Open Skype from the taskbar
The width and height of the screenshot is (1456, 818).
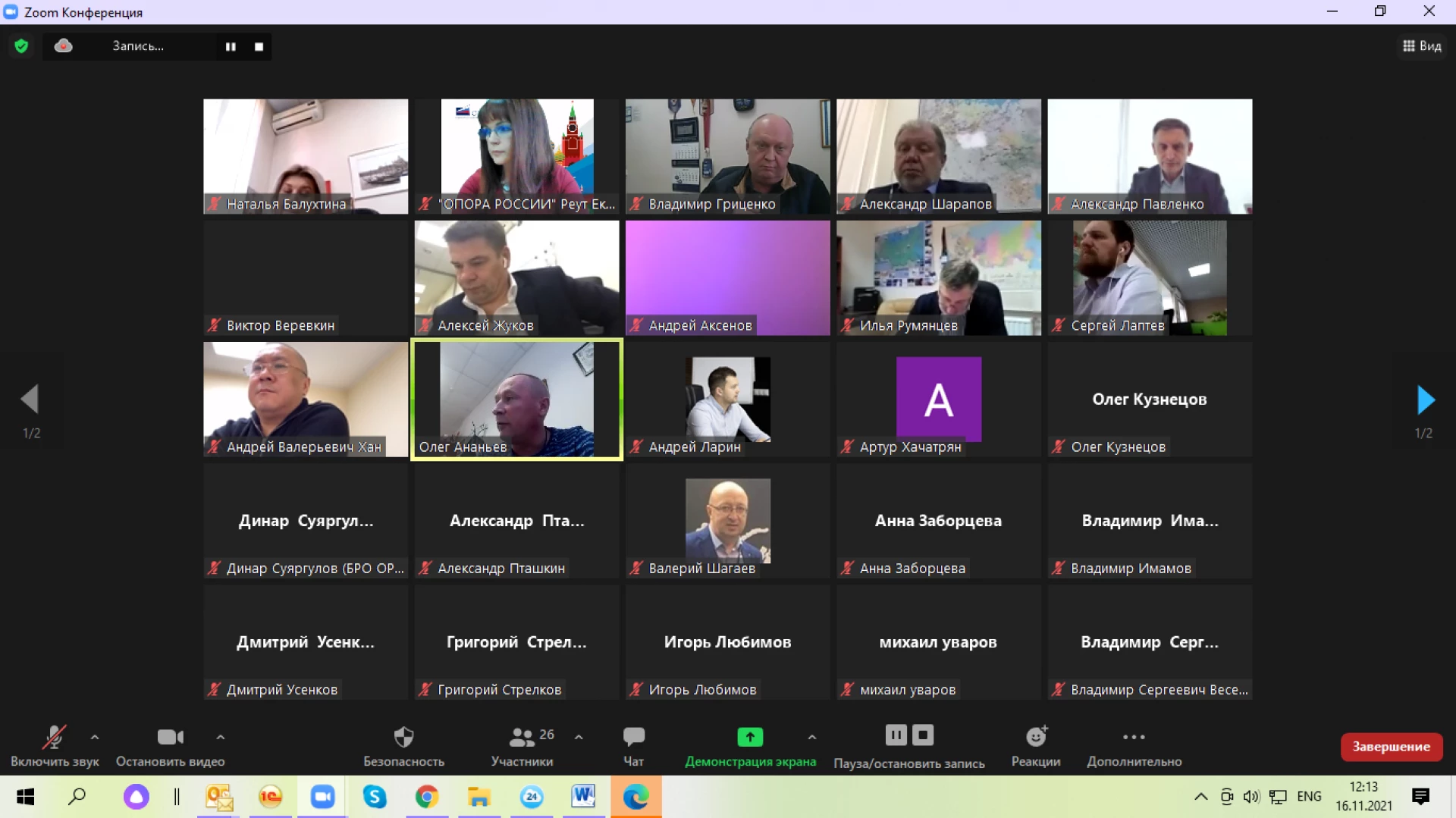[x=375, y=797]
